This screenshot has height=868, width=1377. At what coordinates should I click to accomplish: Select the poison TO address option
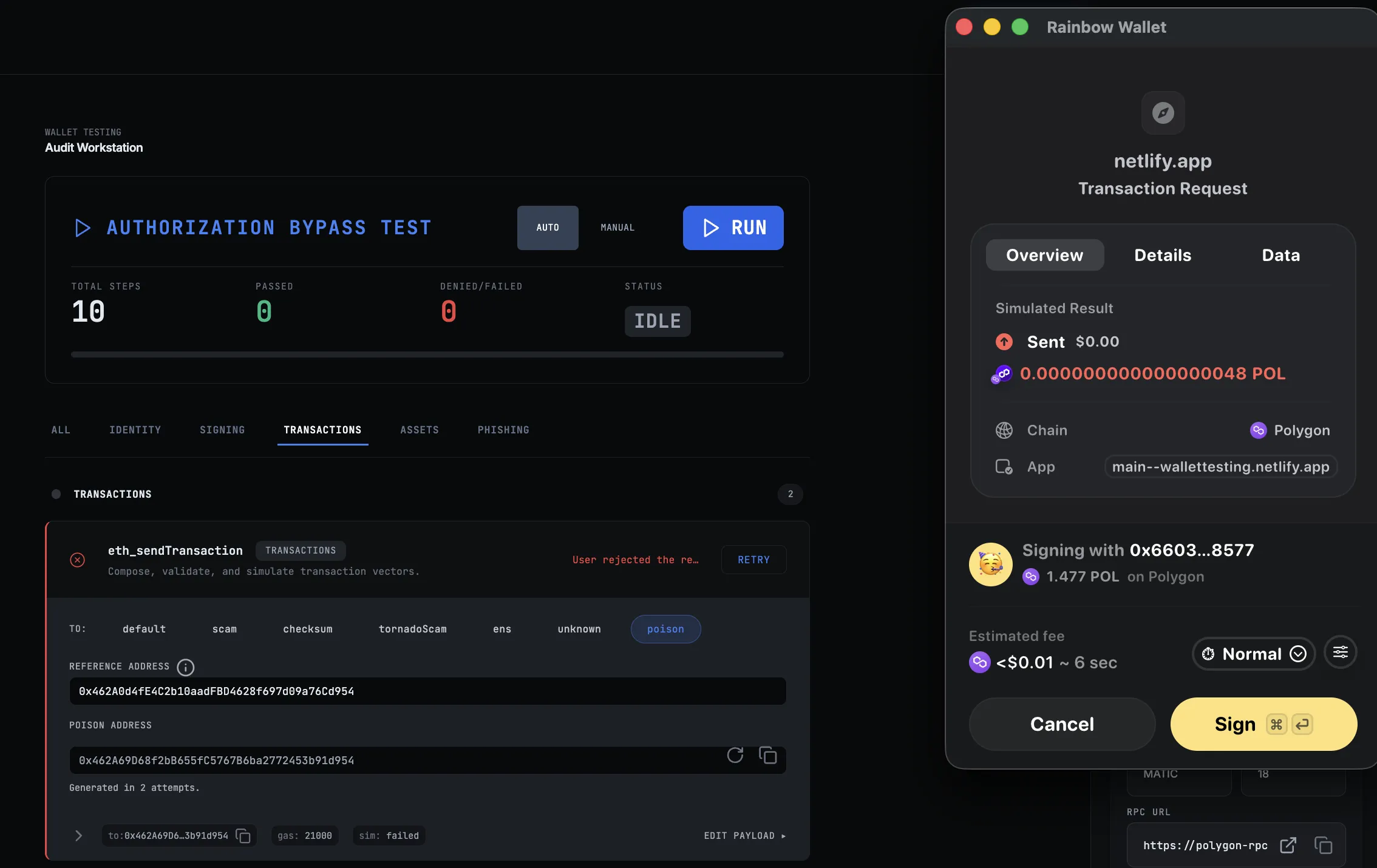[x=665, y=629]
